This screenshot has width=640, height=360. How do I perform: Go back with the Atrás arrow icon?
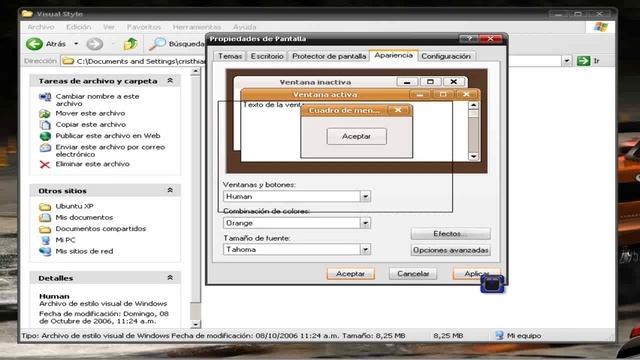[34, 44]
